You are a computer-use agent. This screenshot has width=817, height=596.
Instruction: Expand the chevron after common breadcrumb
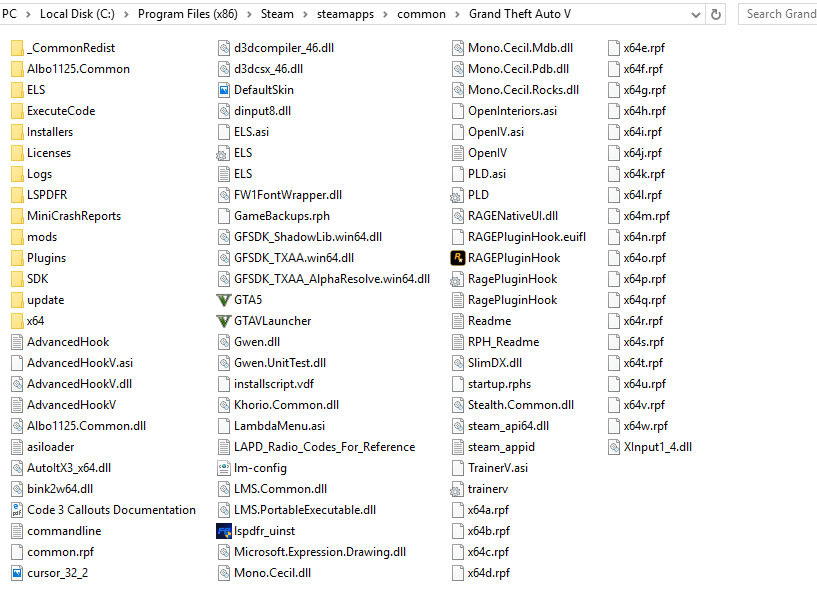457,15
